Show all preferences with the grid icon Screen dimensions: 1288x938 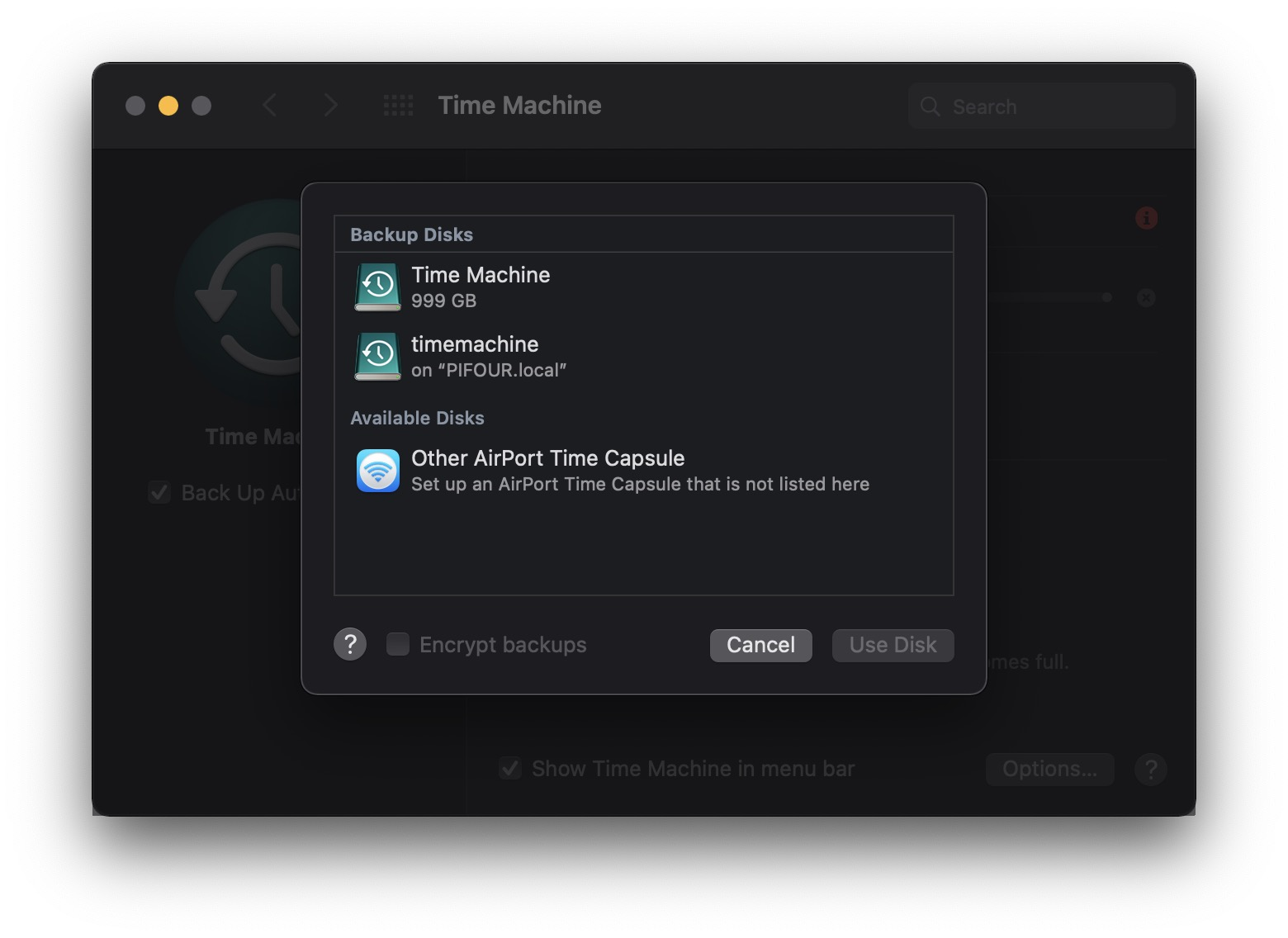coord(398,106)
